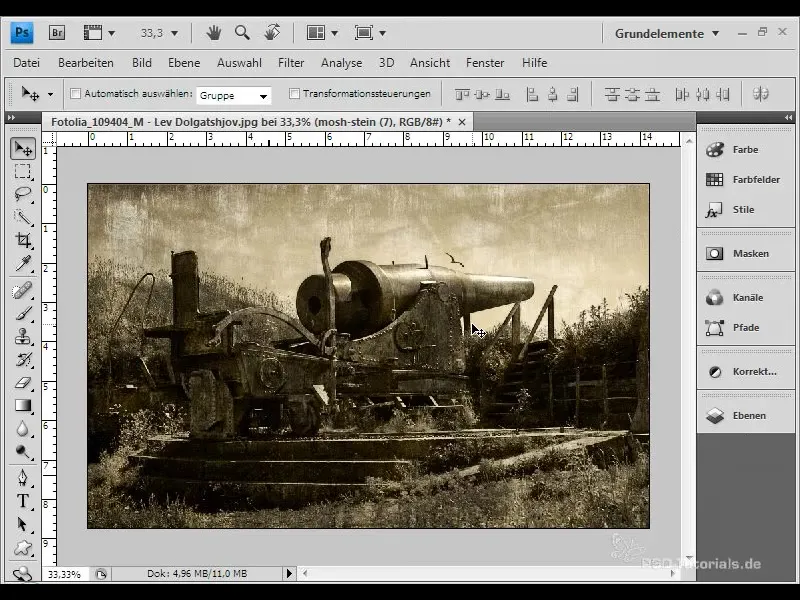800x600 pixels.
Task: Select the Eraser tool
Action: pyautogui.click(x=23, y=383)
